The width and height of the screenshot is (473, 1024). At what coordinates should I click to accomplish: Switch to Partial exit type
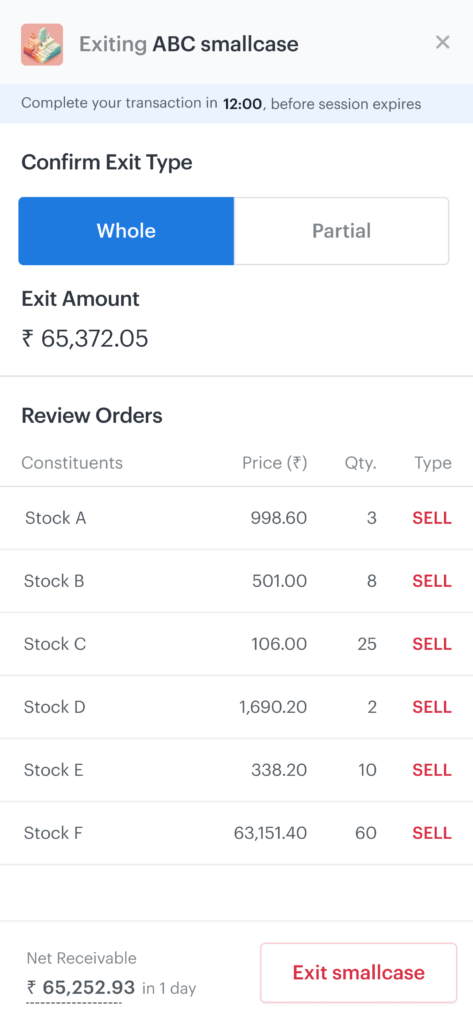(341, 231)
